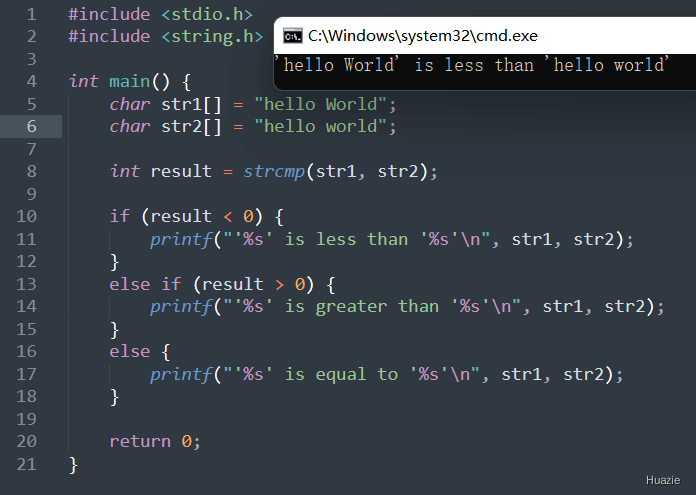Click the closing brace on line 18

(x=115, y=397)
